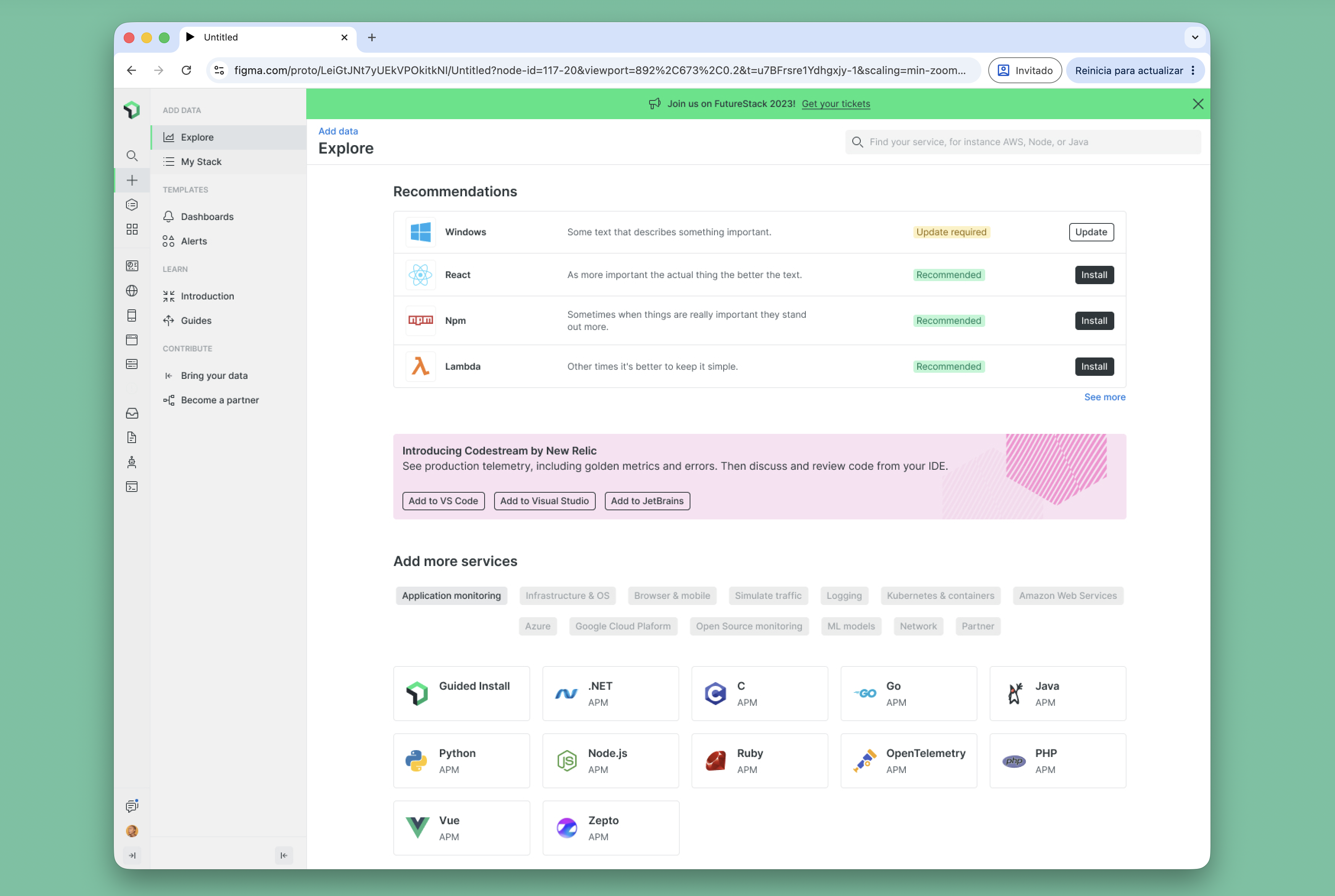The width and height of the screenshot is (1335, 896).
Task: Click Add to JetBrains button
Action: 647,501
